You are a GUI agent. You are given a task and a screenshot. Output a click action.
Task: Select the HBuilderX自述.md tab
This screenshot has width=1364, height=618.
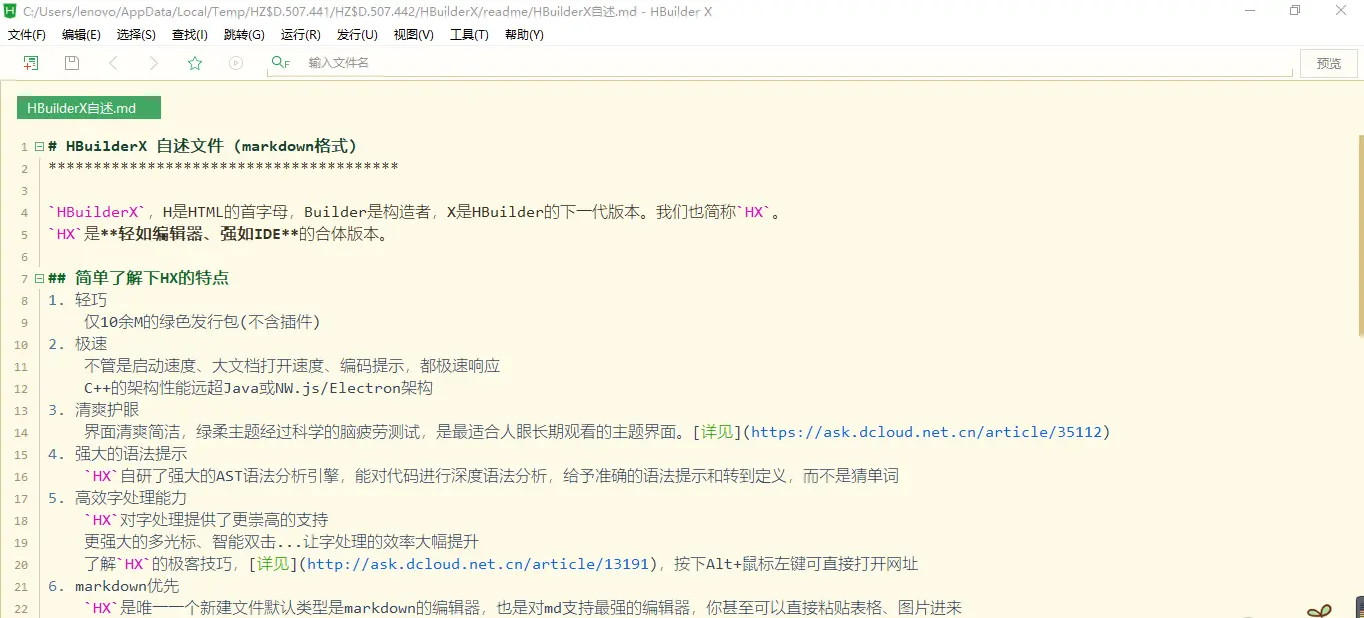(x=88, y=108)
